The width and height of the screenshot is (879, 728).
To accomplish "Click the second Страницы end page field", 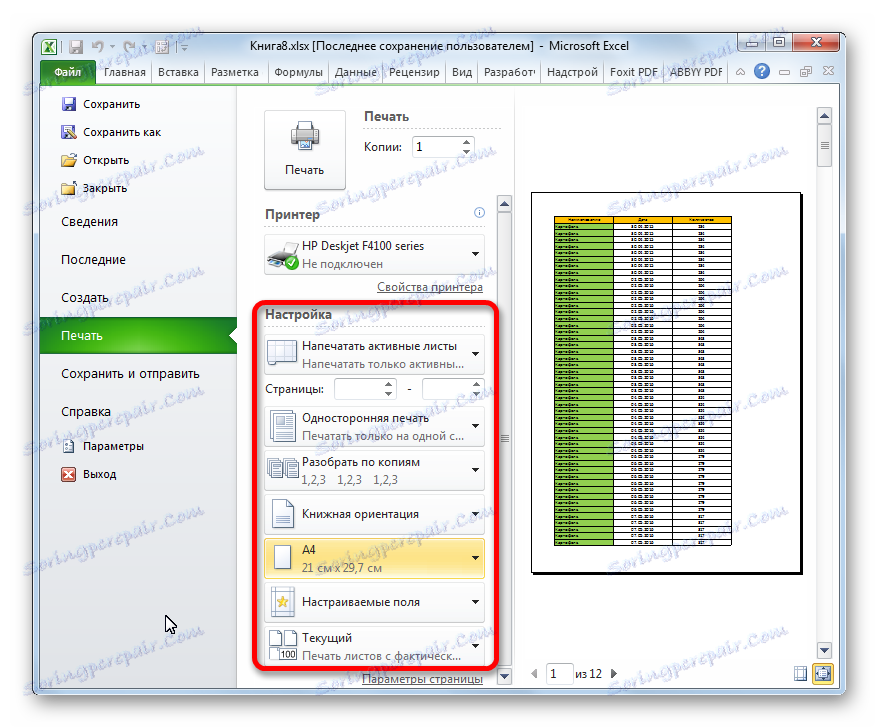I will 446,389.
